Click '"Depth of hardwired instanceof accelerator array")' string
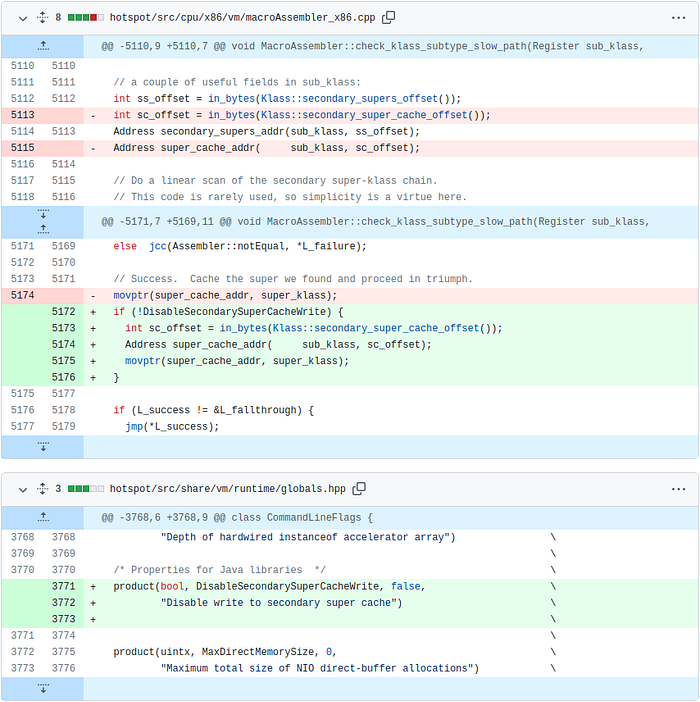Viewport: 700px width, 702px height. pos(307,537)
